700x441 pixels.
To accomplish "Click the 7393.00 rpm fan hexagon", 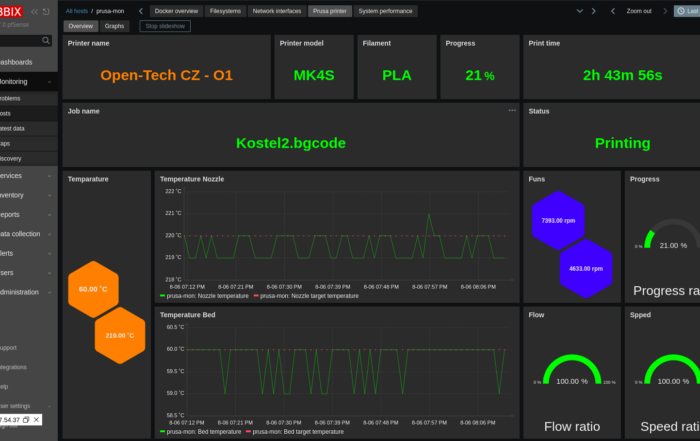I will [559, 220].
